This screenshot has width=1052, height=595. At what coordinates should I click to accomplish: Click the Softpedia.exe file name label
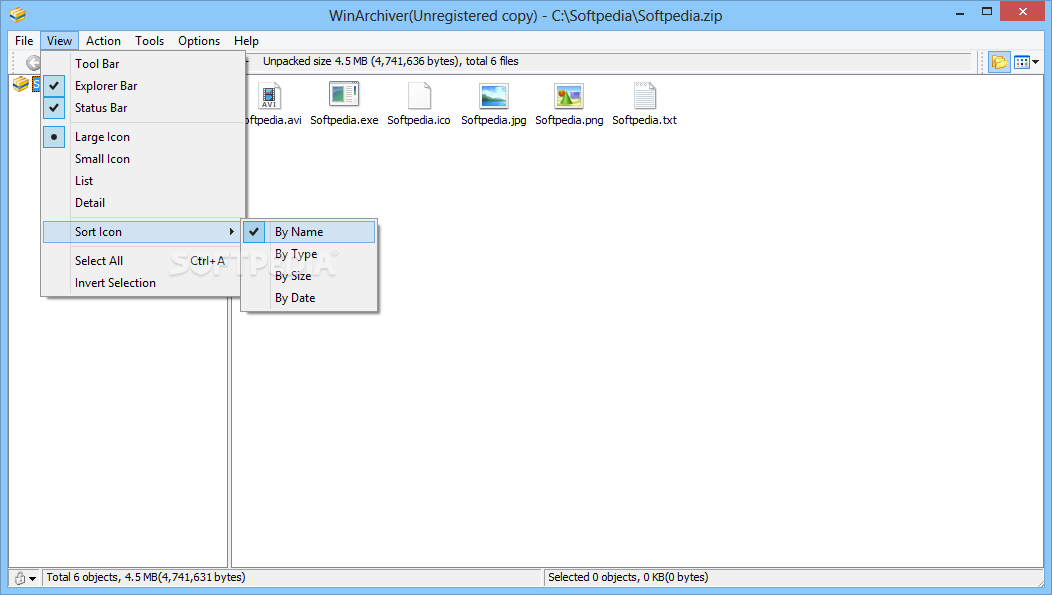pos(344,120)
